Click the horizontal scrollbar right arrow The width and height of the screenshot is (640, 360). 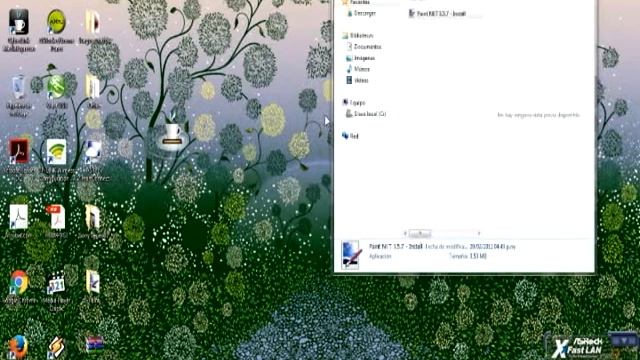(479, 233)
